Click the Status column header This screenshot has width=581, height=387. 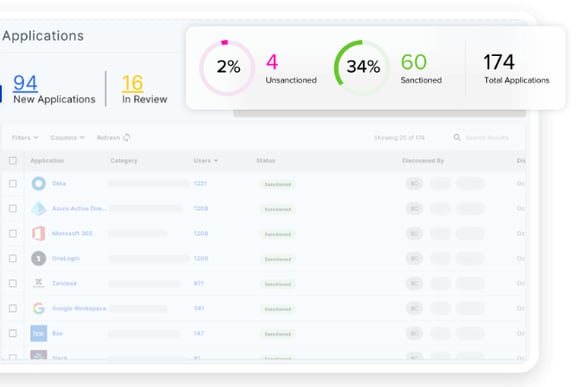(266, 161)
